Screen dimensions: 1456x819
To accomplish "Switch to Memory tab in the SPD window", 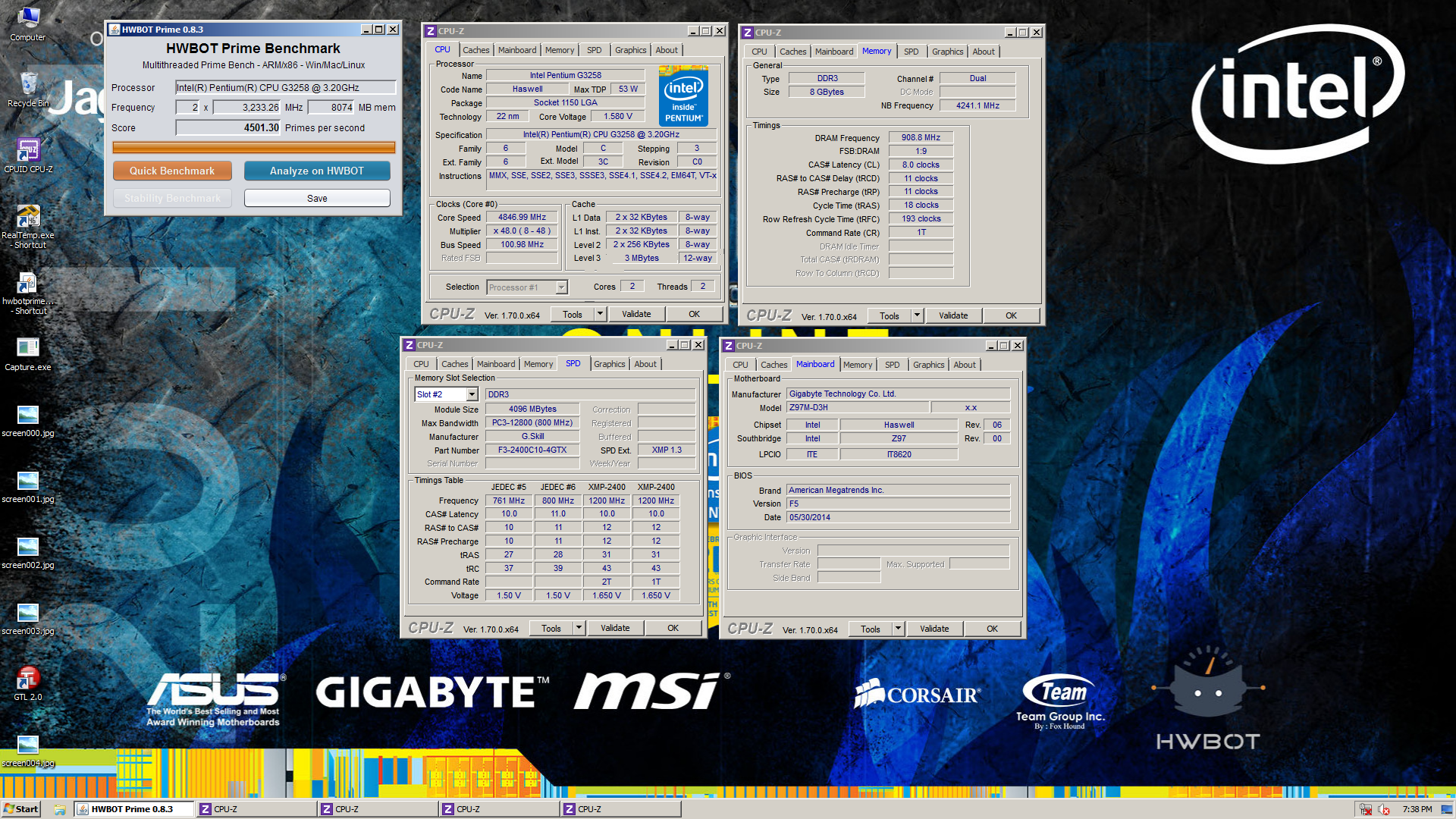I will point(538,364).
